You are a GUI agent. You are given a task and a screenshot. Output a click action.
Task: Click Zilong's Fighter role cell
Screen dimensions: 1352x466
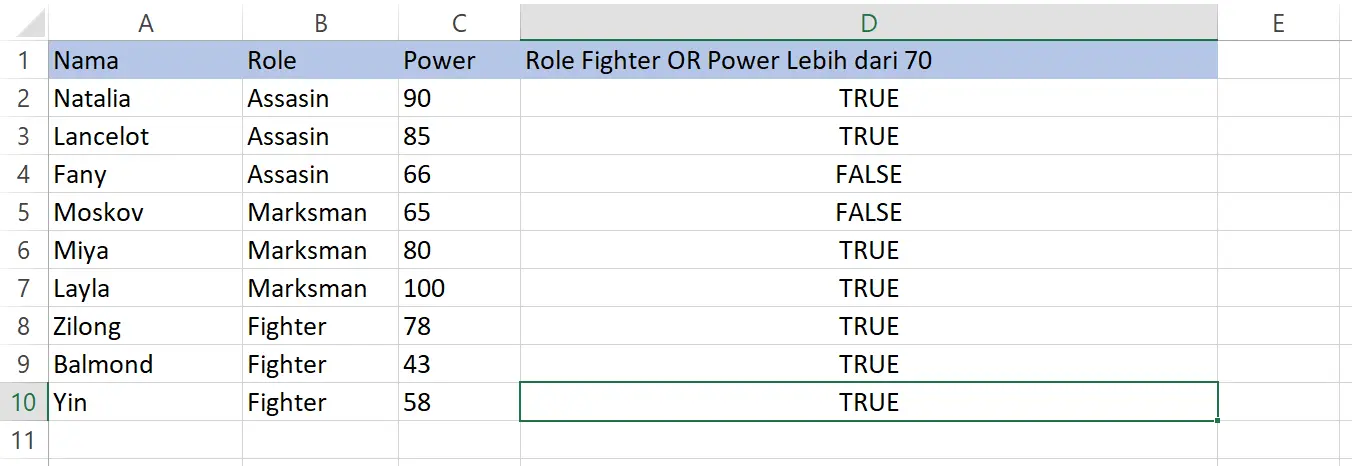pos(320,326)
